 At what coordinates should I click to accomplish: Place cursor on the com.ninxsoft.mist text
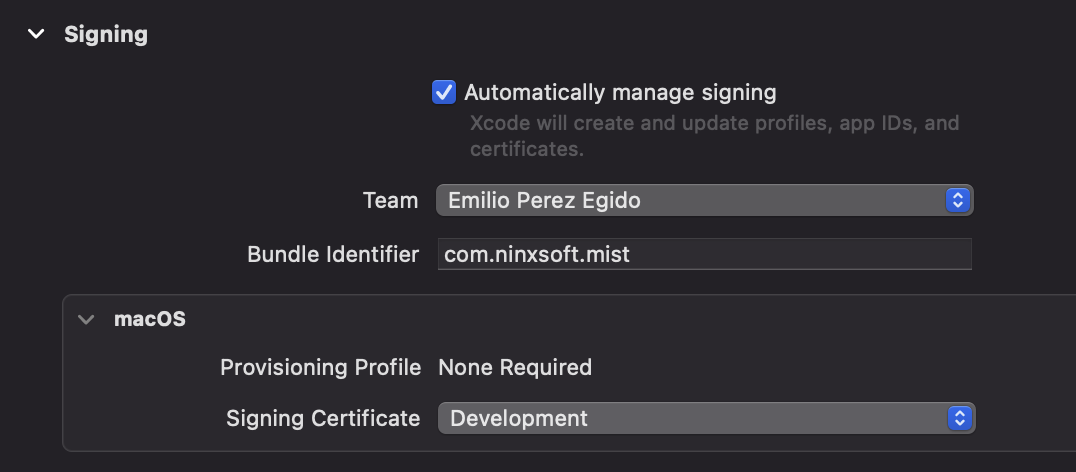(x=538, y=254)
